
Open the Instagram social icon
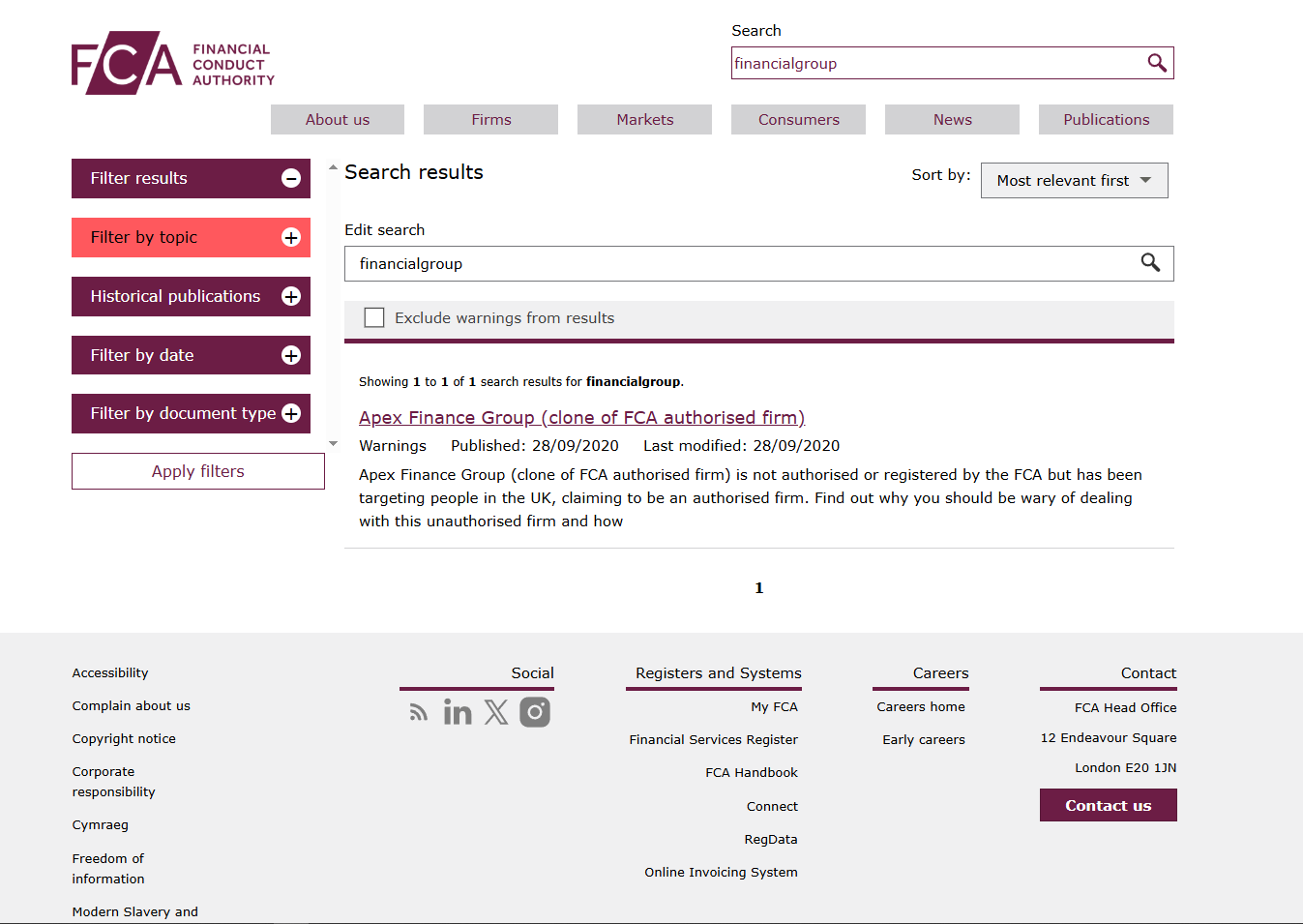coord(535,712)
